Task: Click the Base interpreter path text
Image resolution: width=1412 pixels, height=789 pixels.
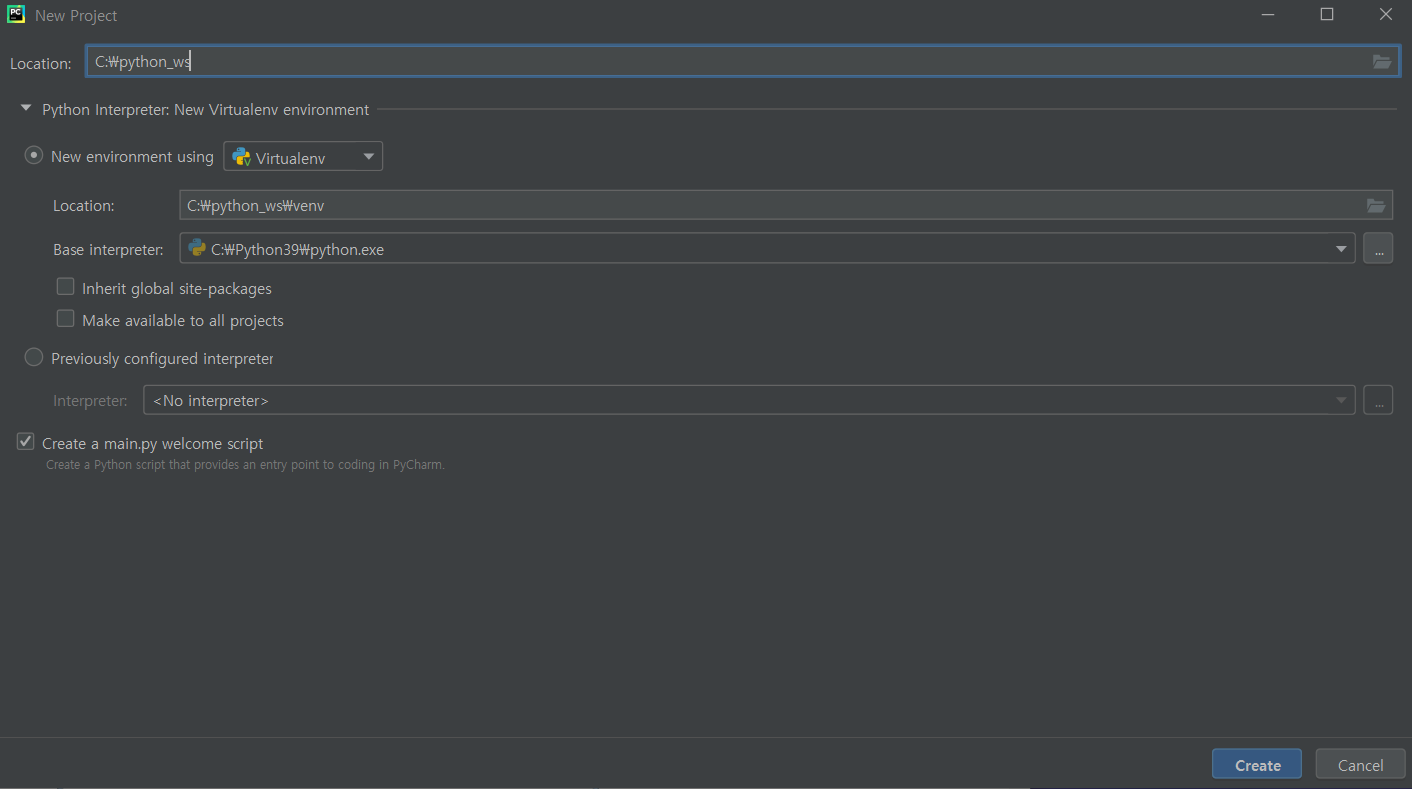Action: click(297, 249)
